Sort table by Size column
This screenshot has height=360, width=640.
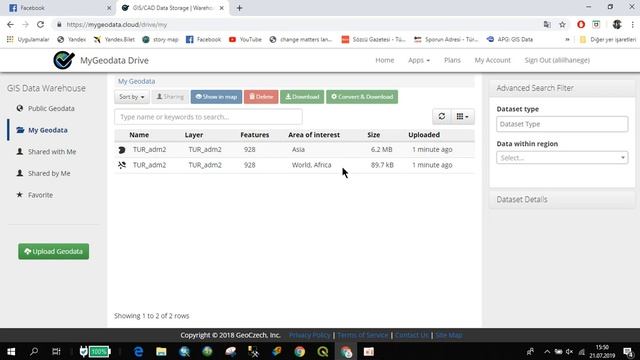(373, 135)
